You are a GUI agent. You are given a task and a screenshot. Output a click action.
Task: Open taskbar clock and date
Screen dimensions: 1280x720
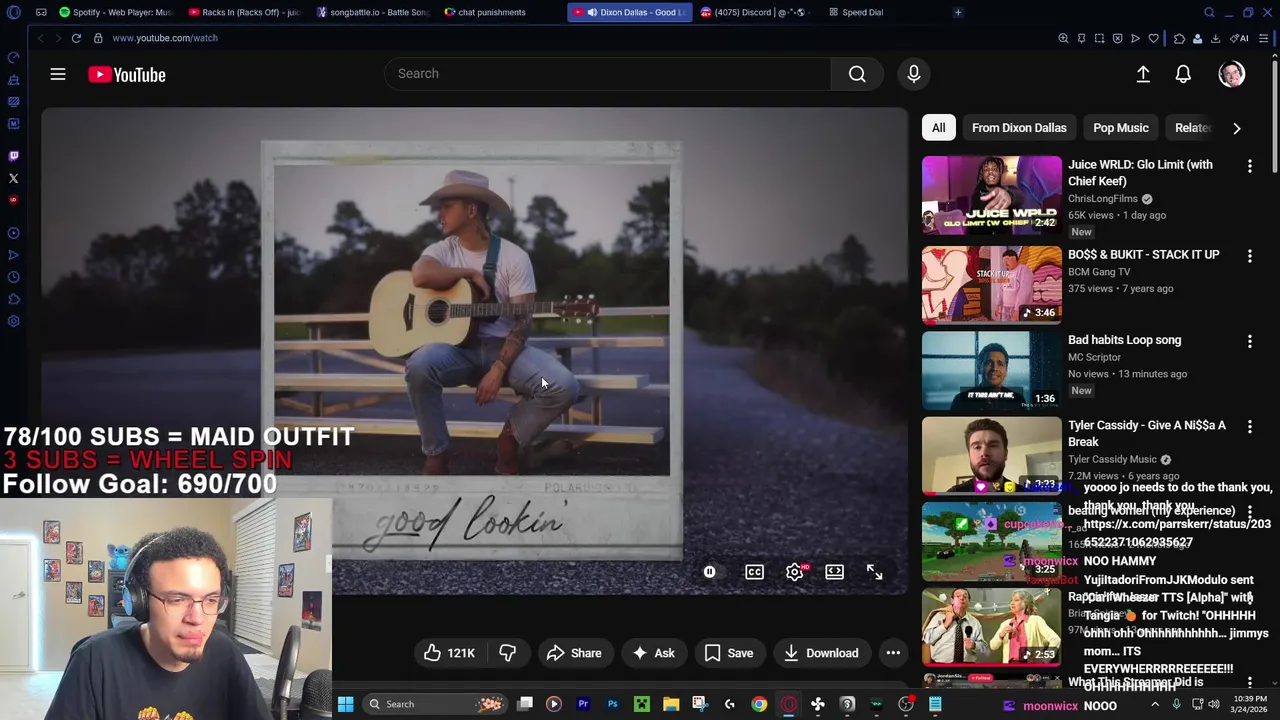1249,704
